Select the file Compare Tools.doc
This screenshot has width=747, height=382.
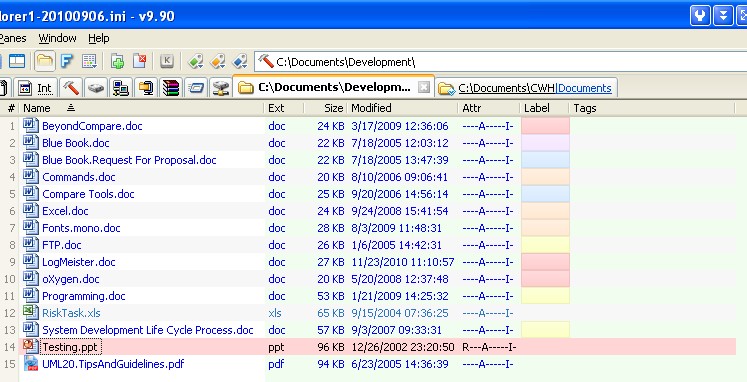point(88,194)
